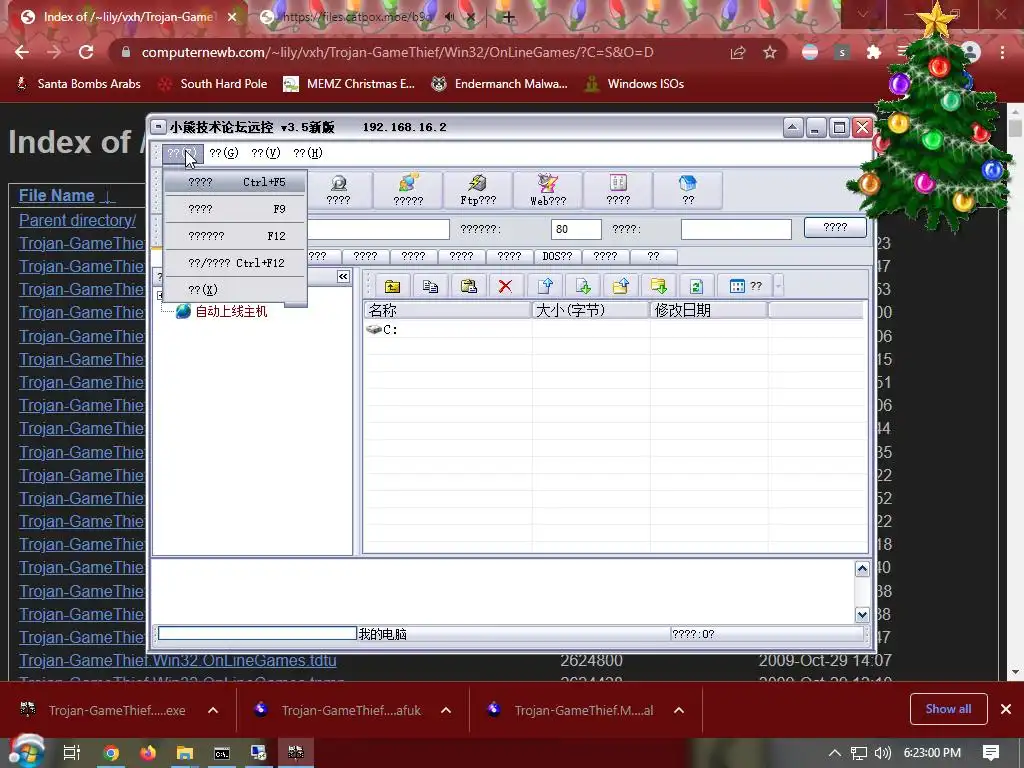Open the Windows ISOs bookmark

point(634,84)
